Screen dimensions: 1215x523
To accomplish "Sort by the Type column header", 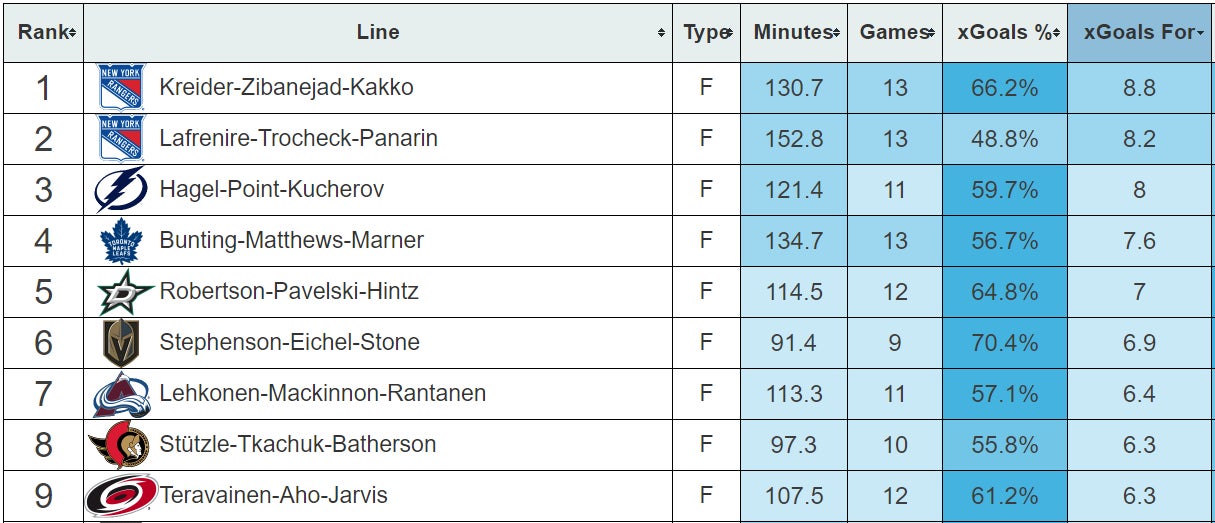I will click(707, 32).
